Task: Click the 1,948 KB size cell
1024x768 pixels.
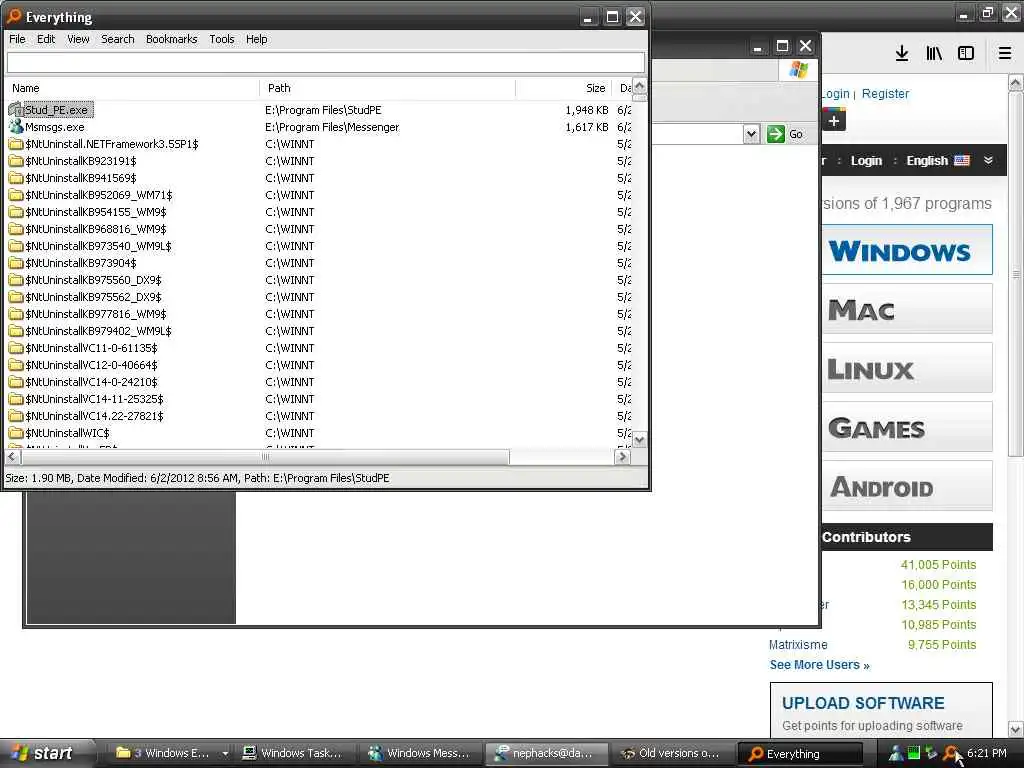Action: tap(586, 110)
